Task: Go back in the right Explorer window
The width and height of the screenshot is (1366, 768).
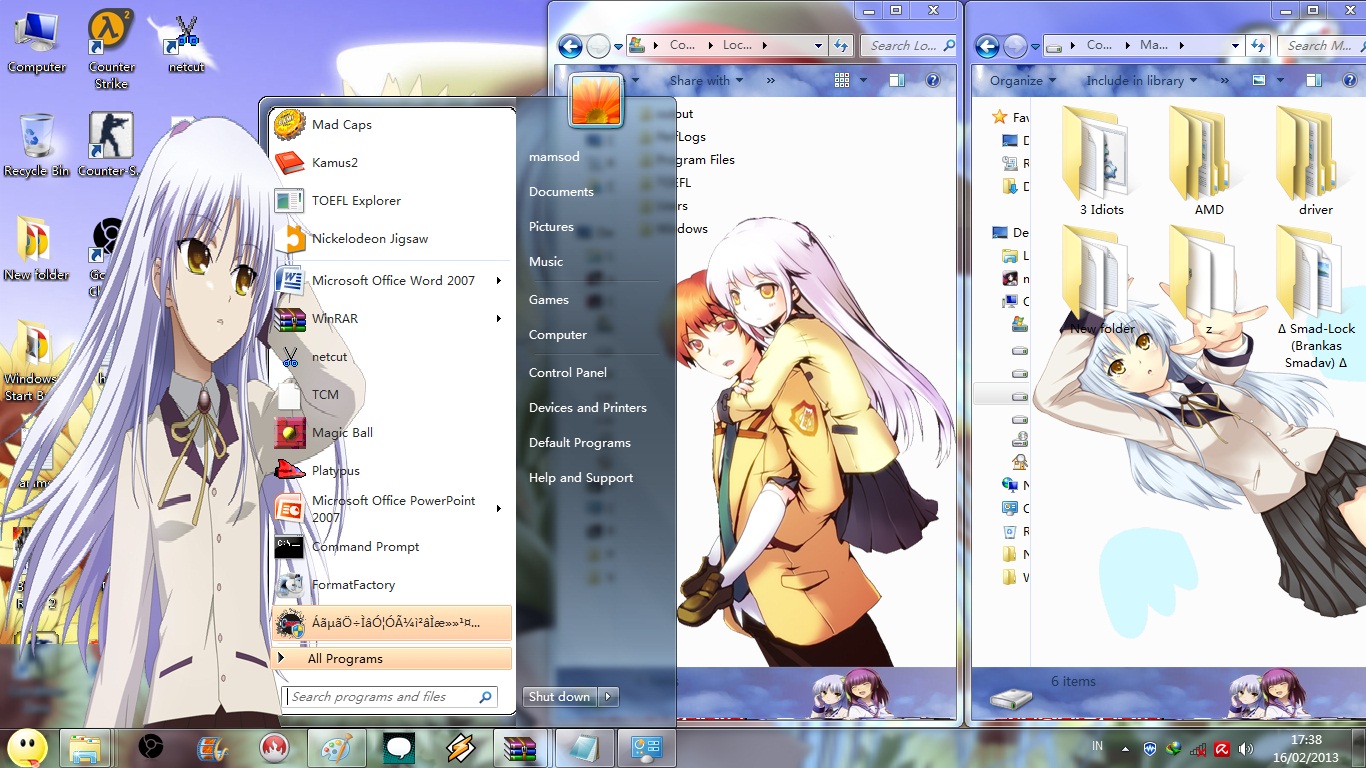Action: [987, 46]
